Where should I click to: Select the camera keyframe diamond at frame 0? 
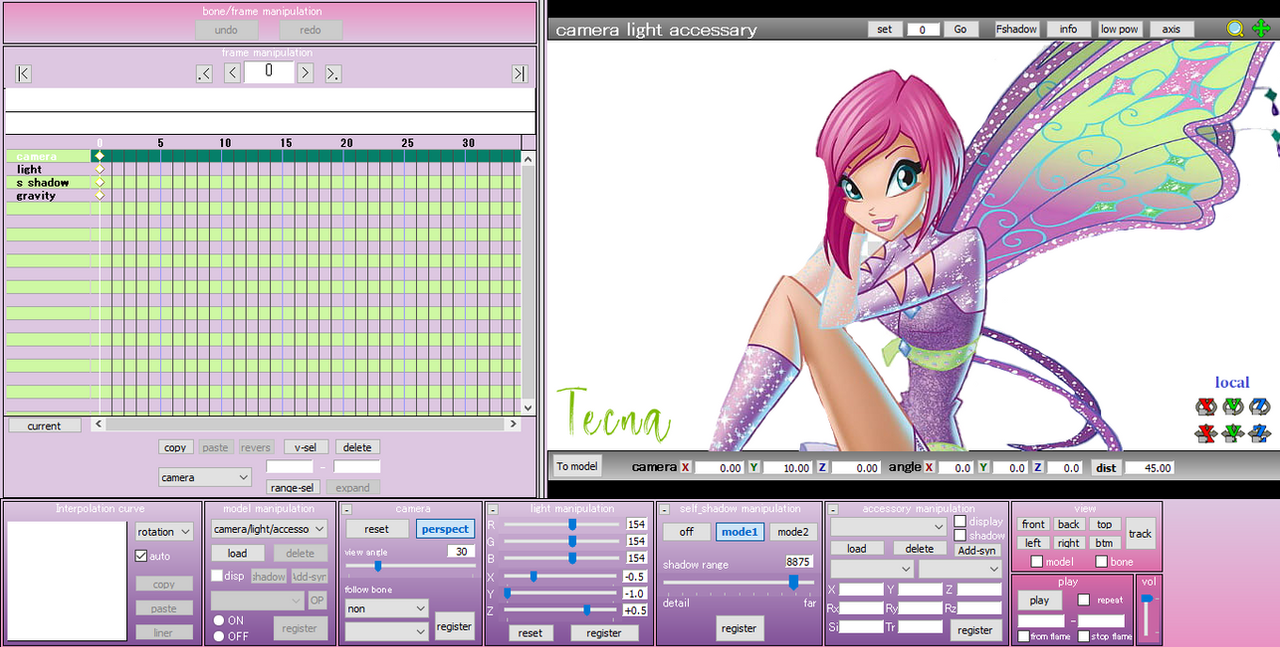[99, 156]
